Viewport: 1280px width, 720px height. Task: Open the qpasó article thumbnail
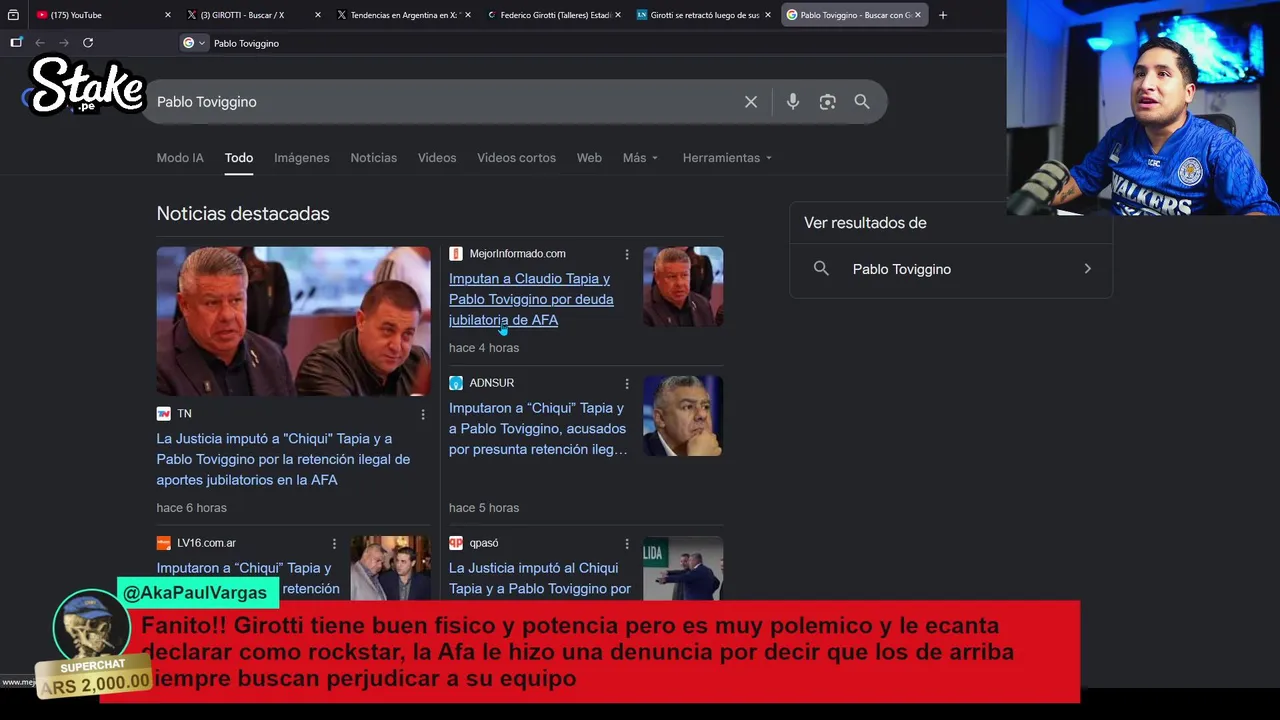point(683,568)
